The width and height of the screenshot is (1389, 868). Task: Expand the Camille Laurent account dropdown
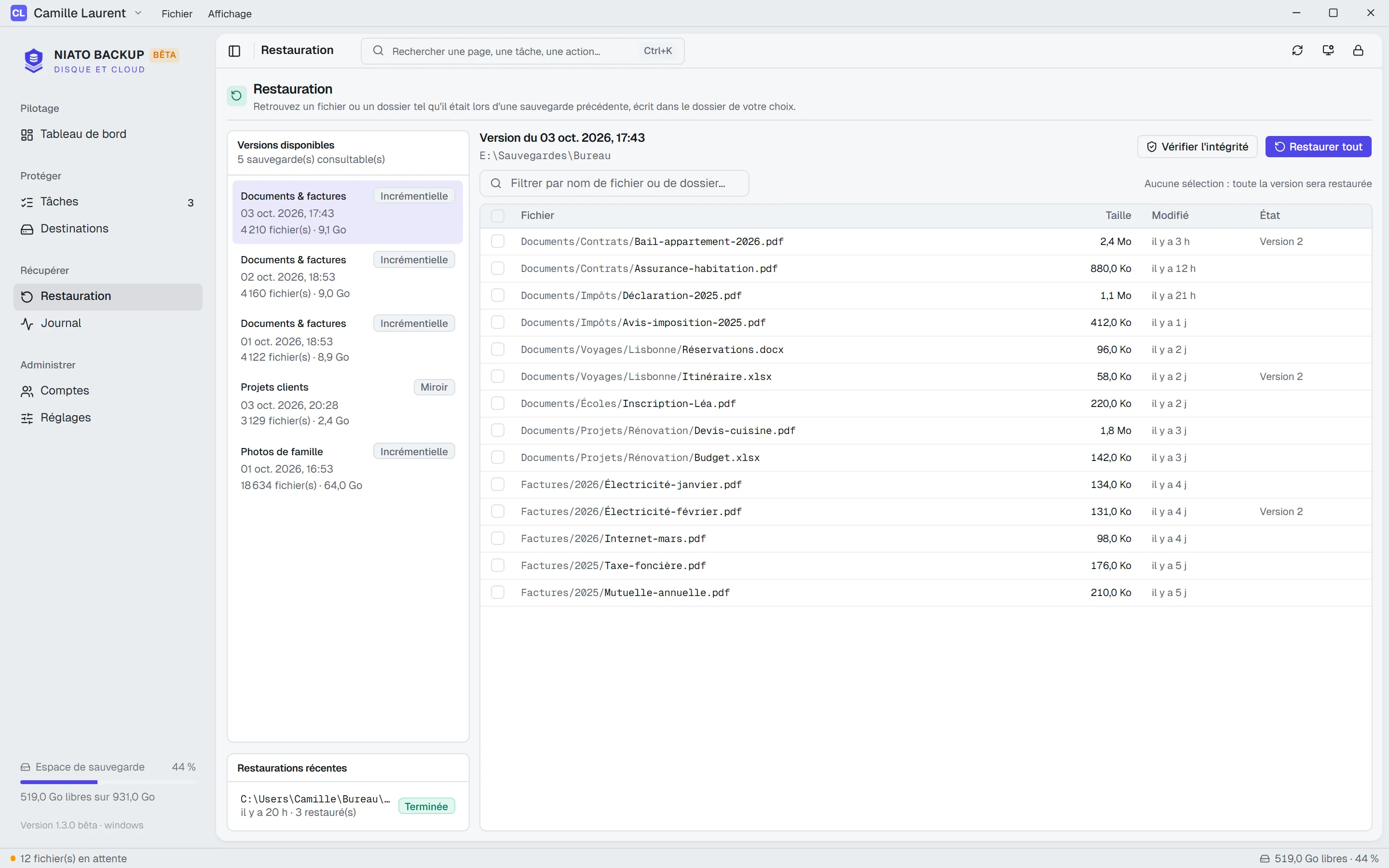138,13
